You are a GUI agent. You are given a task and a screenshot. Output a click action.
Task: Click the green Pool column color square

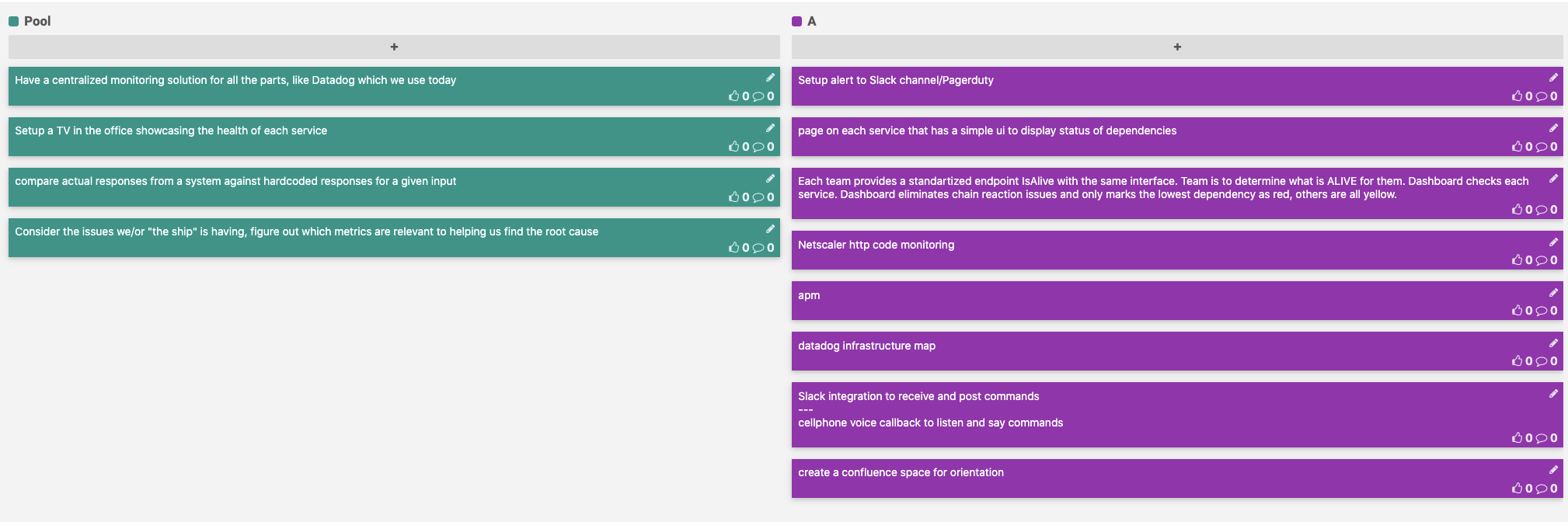13,21
